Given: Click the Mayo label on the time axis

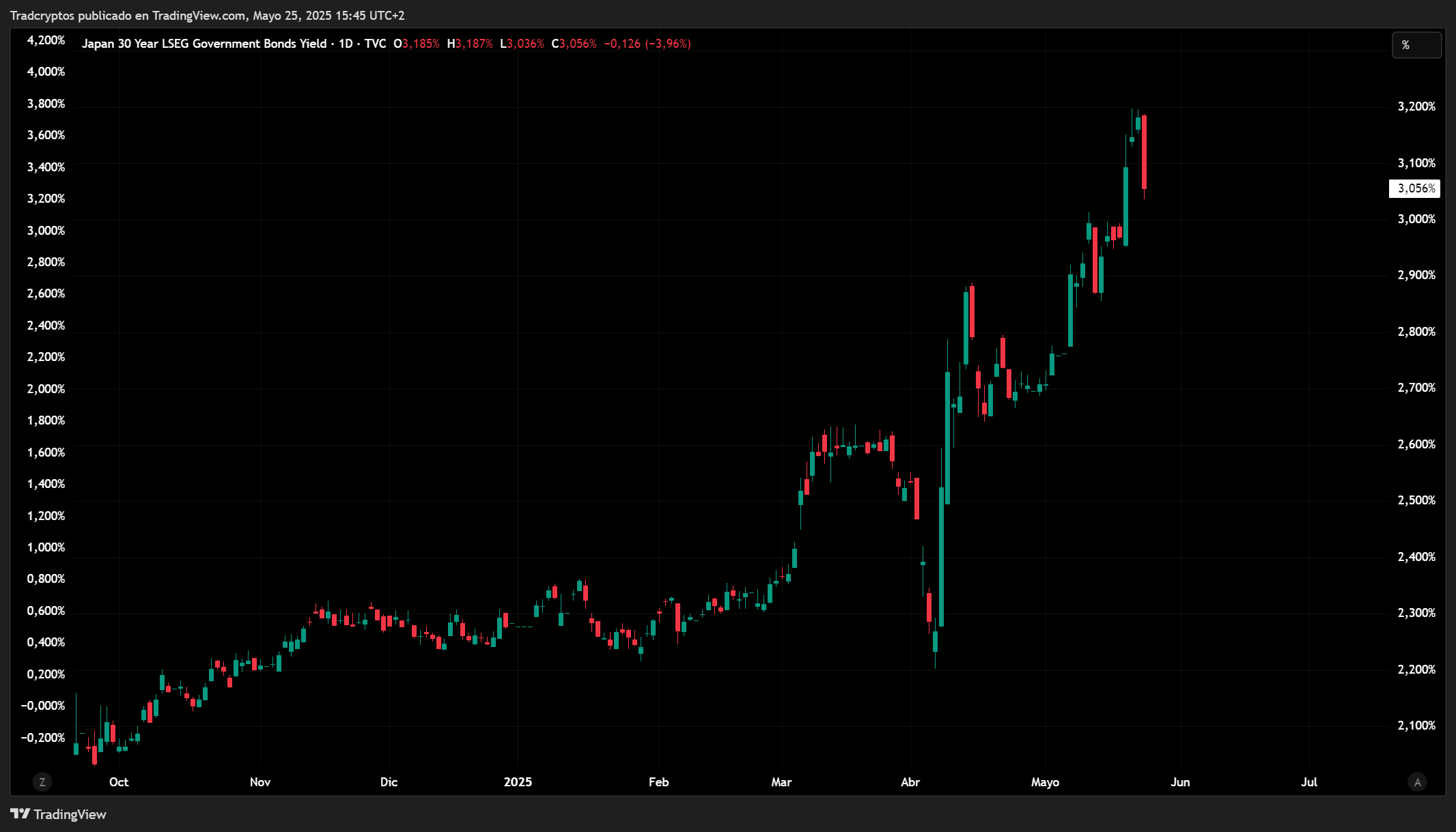Looking at the screenshot, I should 1045,782.
